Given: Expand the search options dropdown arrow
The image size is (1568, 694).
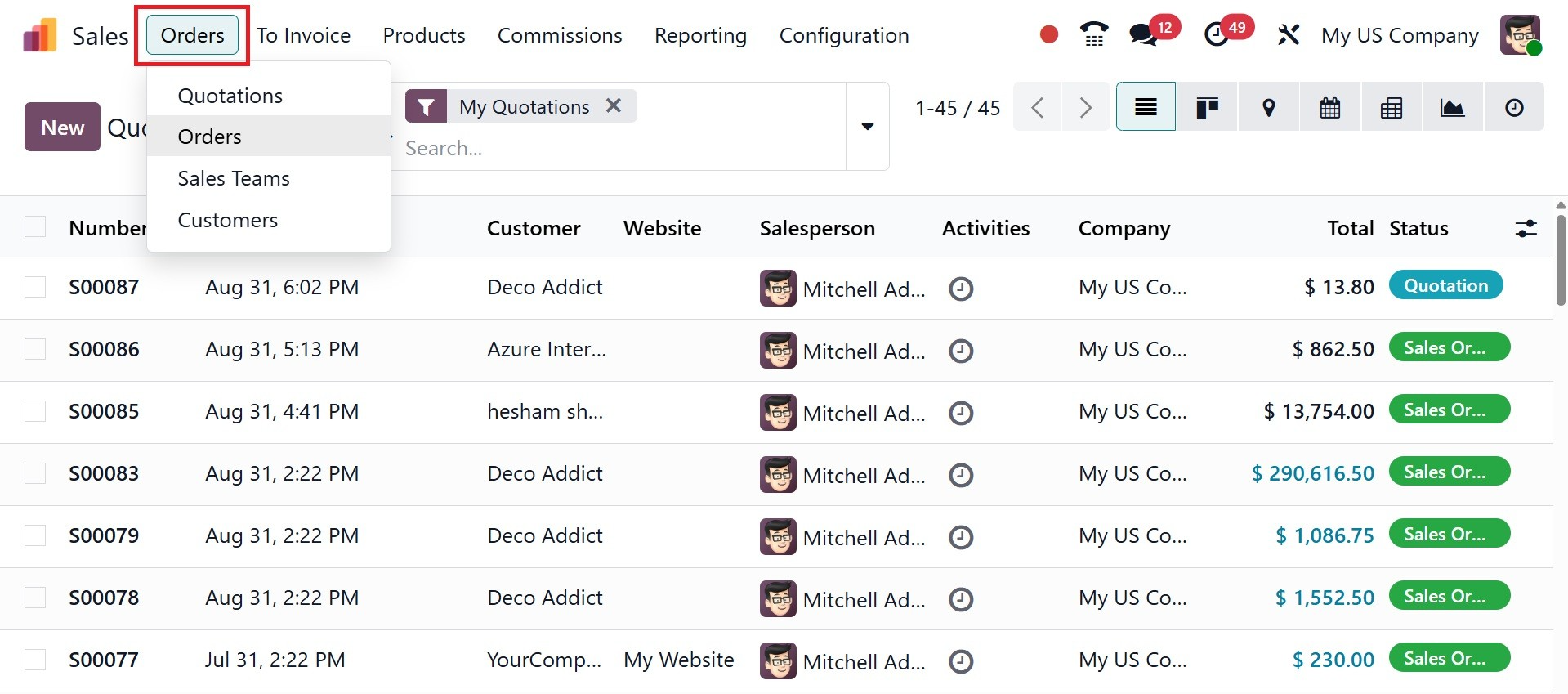Looking at the screenshot, I should (867, 127).
